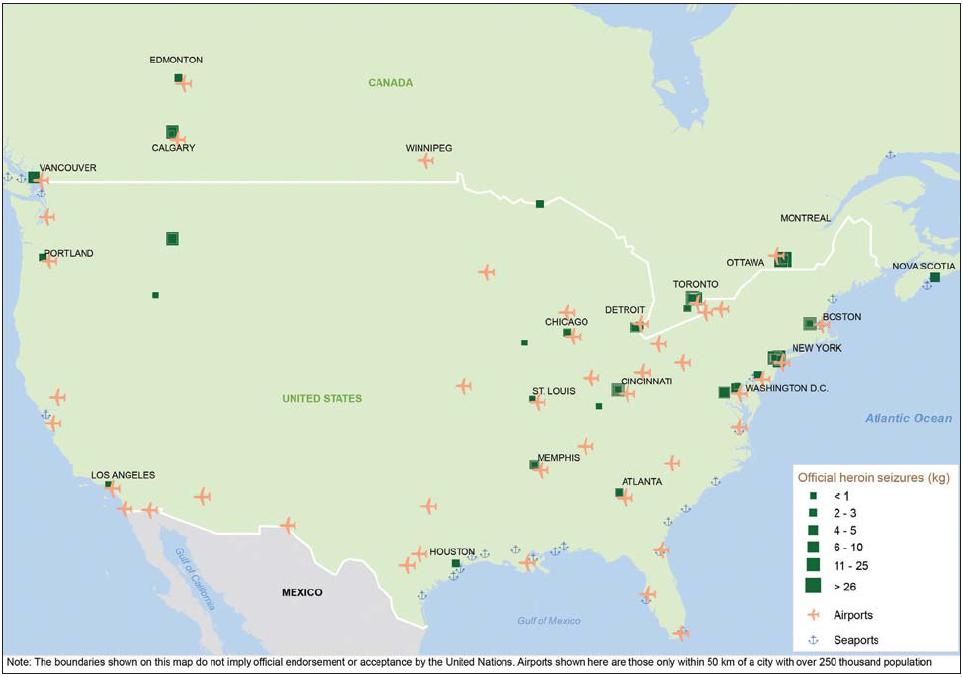
Task: Click the smallest '< 1' legend square
Action: point(813,496)
